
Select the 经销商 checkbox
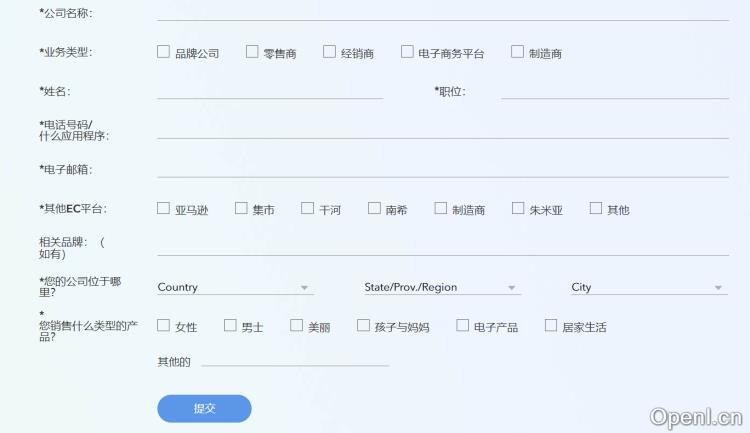pyautogui.click(x=329, y=52)
